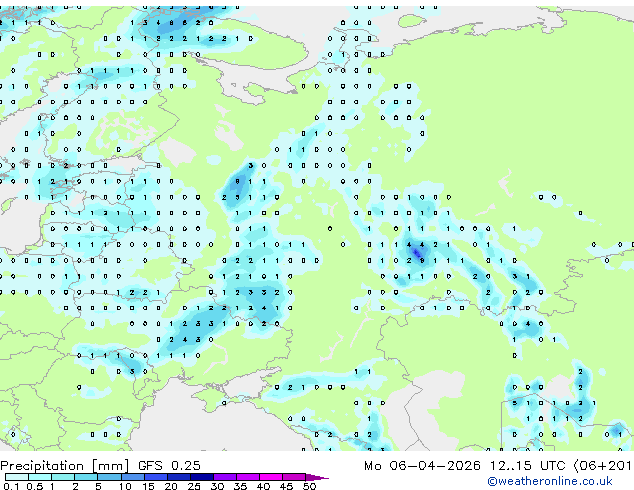Pick the 10–15 mm legend color swatch

tap(133, 477)
